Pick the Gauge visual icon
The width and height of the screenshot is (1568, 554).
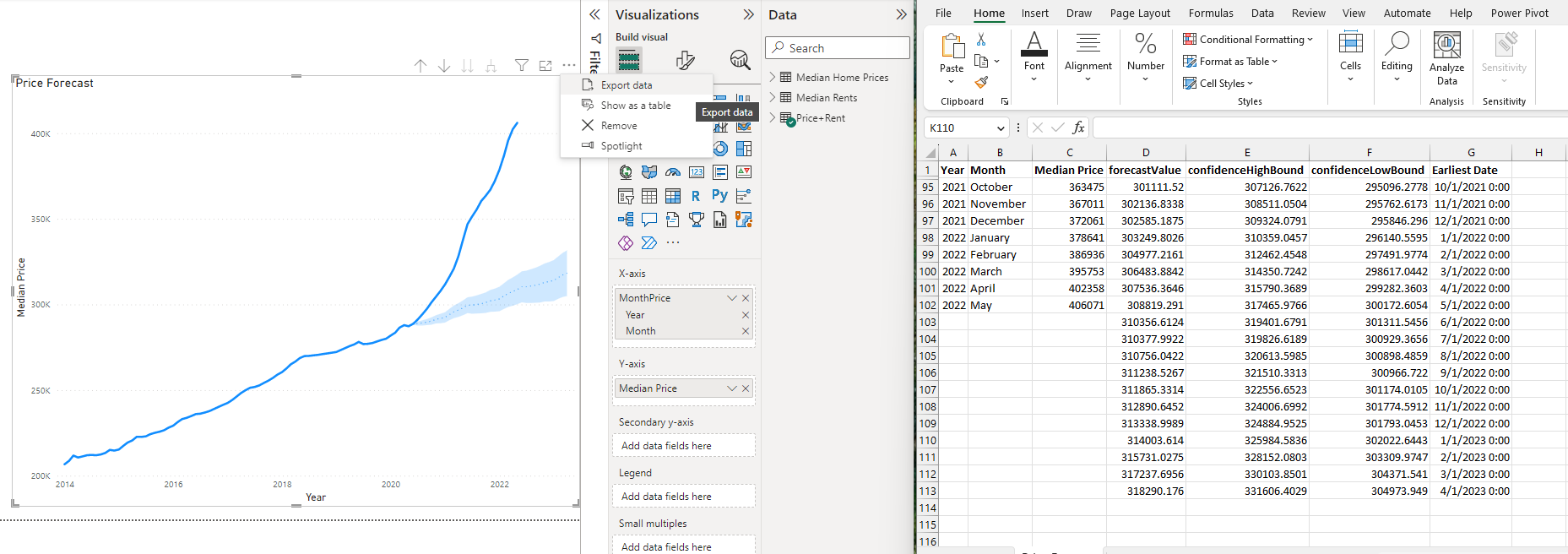coord(673,172)
